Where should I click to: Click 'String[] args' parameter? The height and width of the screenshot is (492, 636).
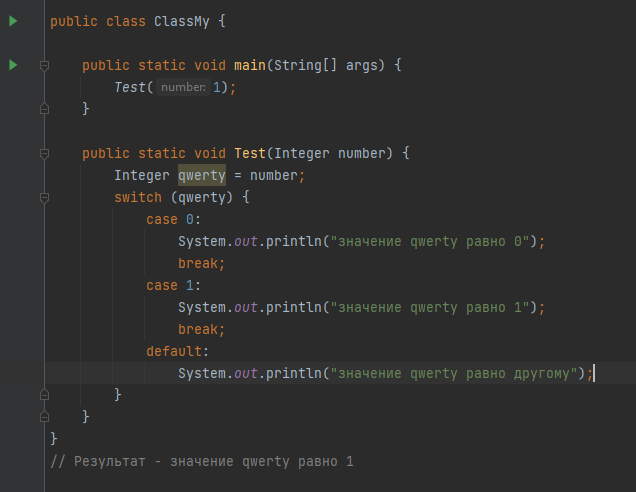(x=325, y=65)
